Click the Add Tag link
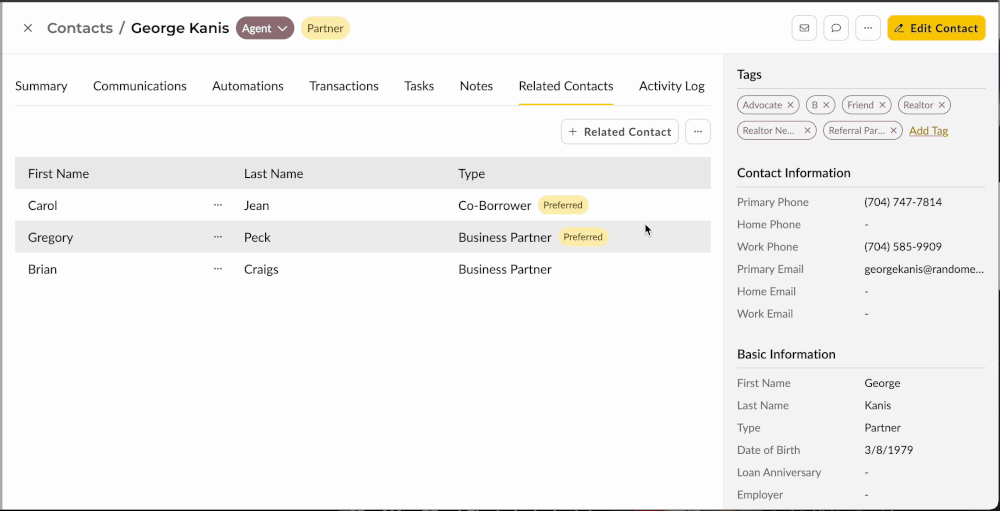The image size is (1000, 511). (x=928, y=131)
